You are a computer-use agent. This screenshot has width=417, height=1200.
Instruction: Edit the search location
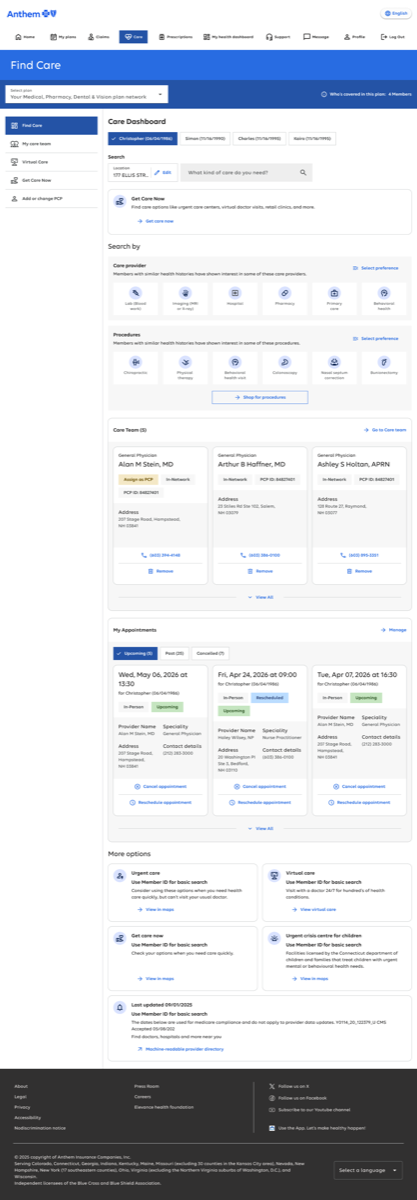click(164, 173)
